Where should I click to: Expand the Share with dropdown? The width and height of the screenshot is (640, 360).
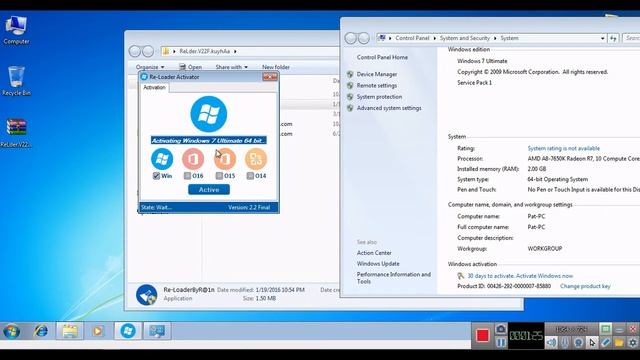(x=231, y=67)
